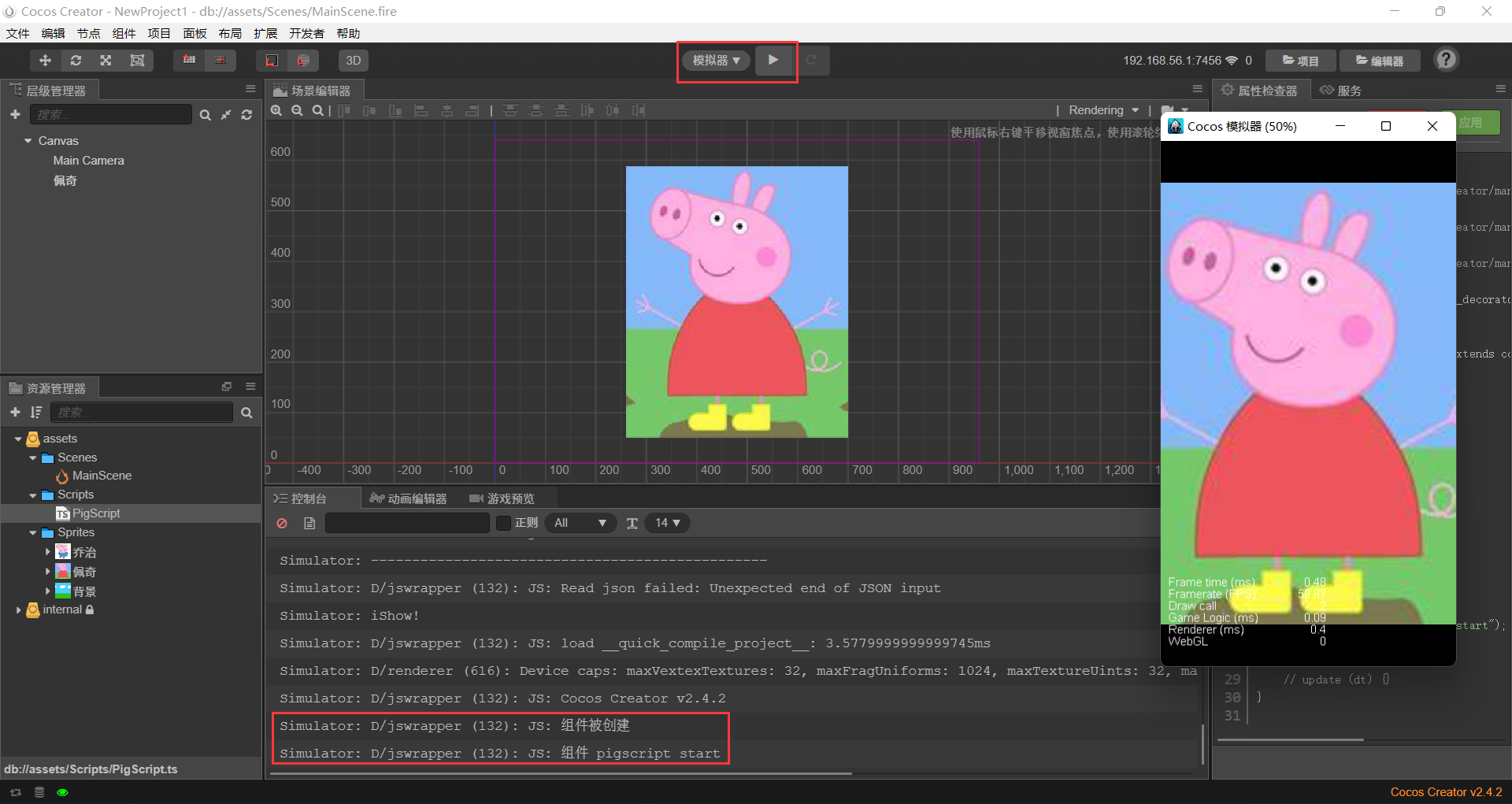Select the Rotate tool in toolbar
This screenshot has width=1512, height=804.
tap(76, 61)
